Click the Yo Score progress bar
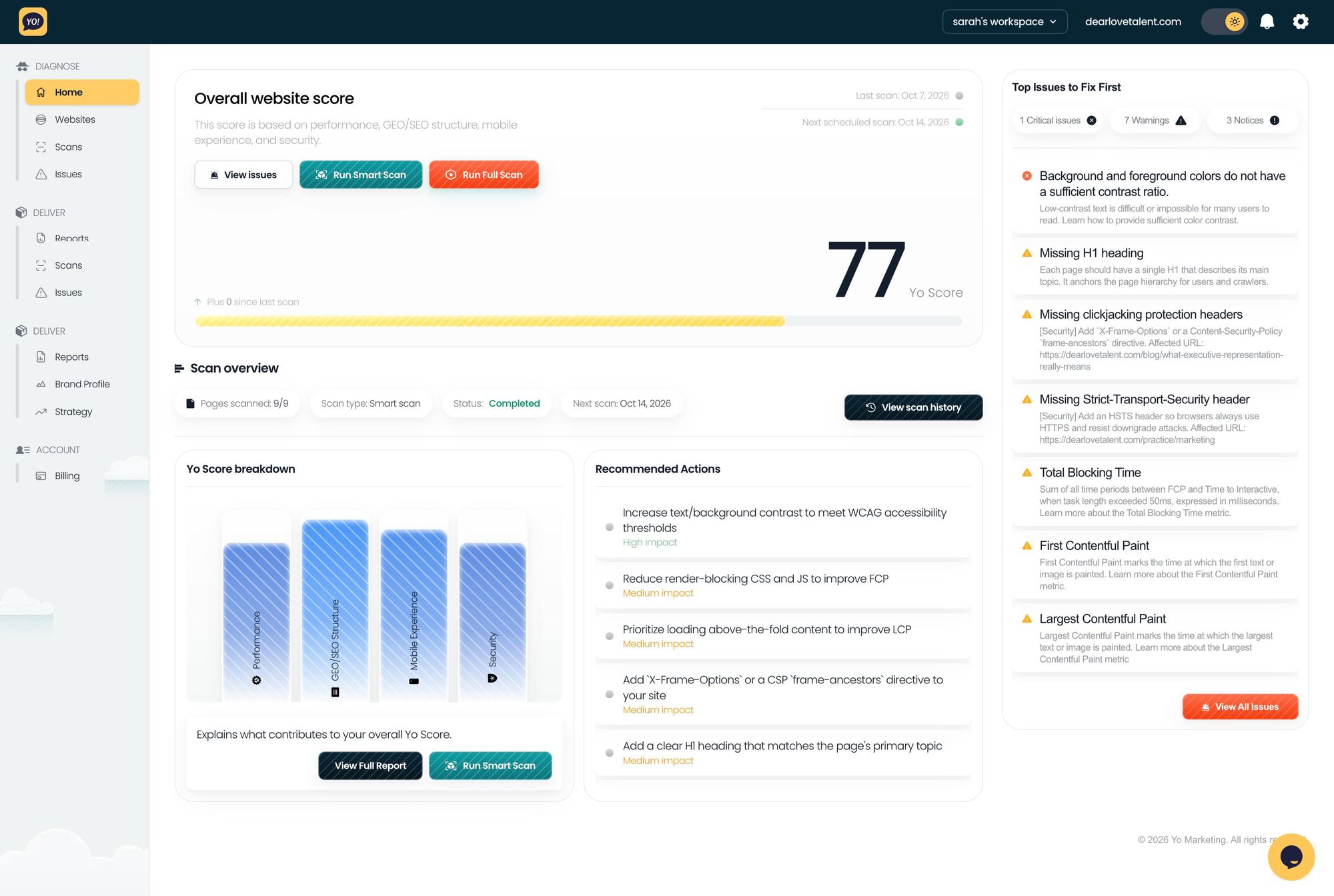This screenshot has width=1334, height=896. [x=578, y=321]
